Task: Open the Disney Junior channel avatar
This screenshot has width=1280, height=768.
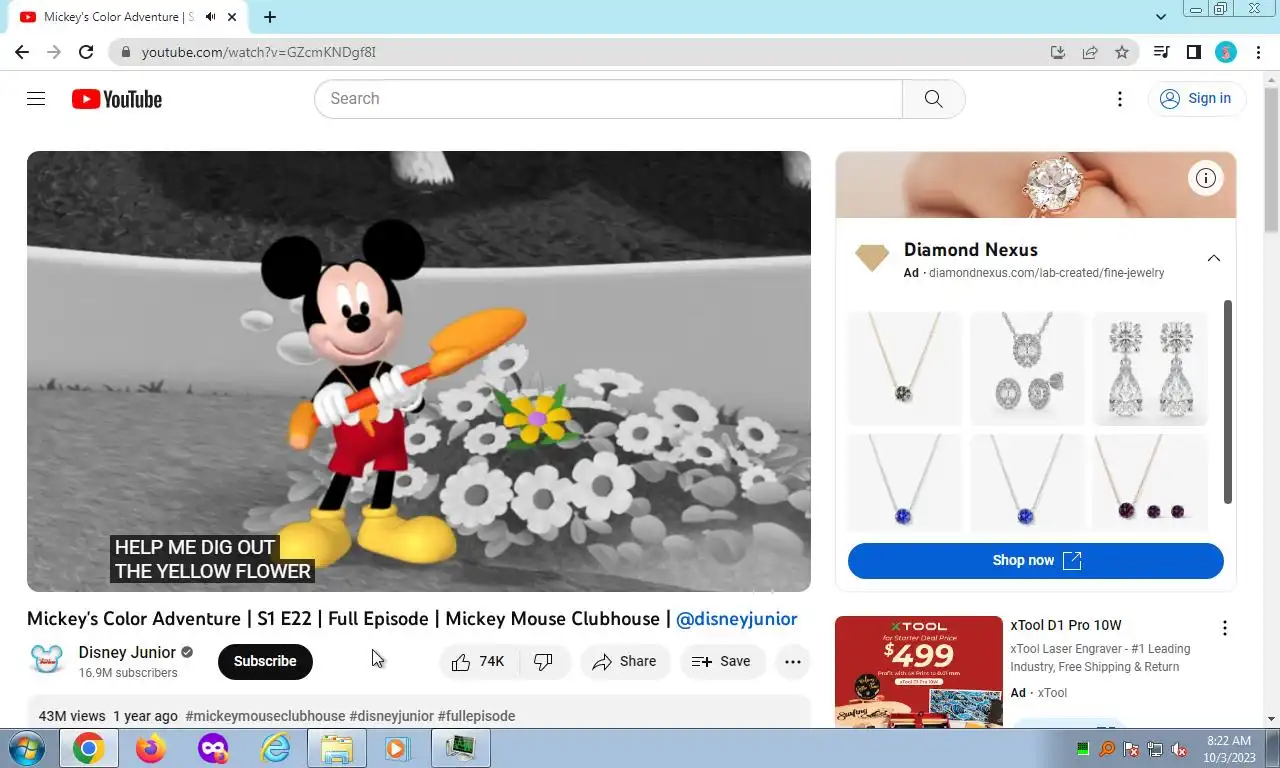Action: tap(47, 661)
